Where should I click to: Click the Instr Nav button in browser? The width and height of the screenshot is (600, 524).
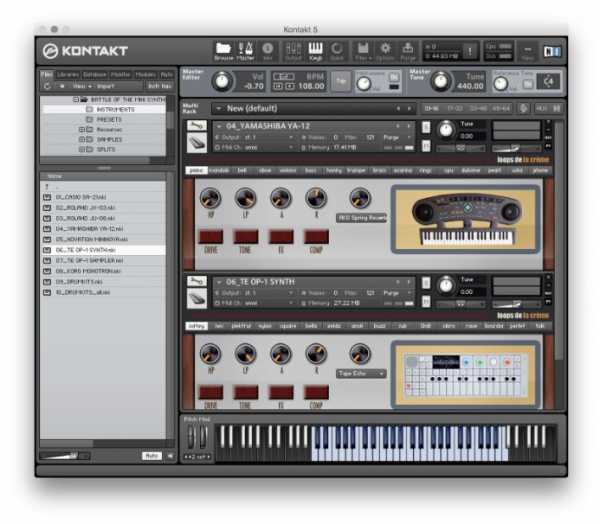160,86
